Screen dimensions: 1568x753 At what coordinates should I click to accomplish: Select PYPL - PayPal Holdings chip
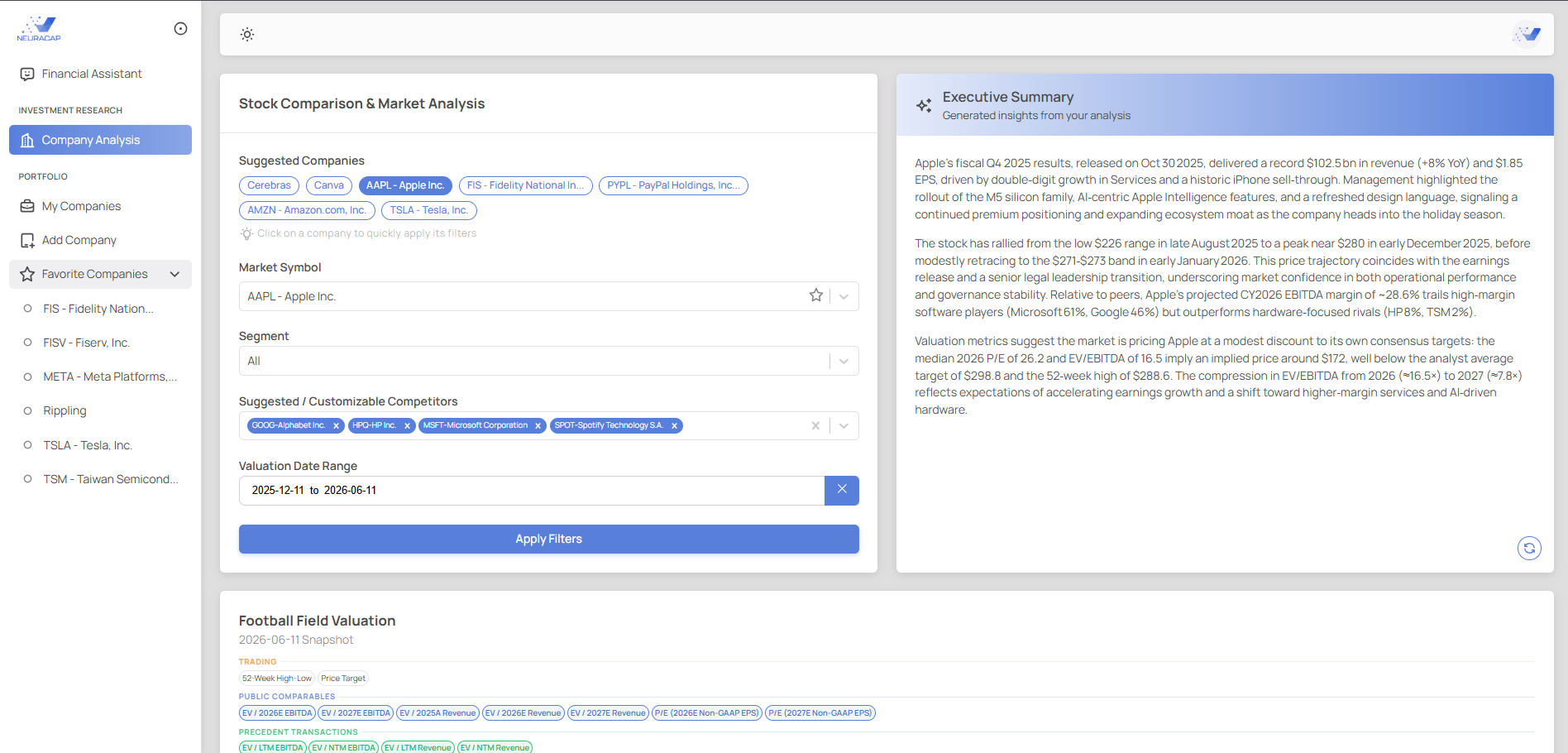click(673, 185)
